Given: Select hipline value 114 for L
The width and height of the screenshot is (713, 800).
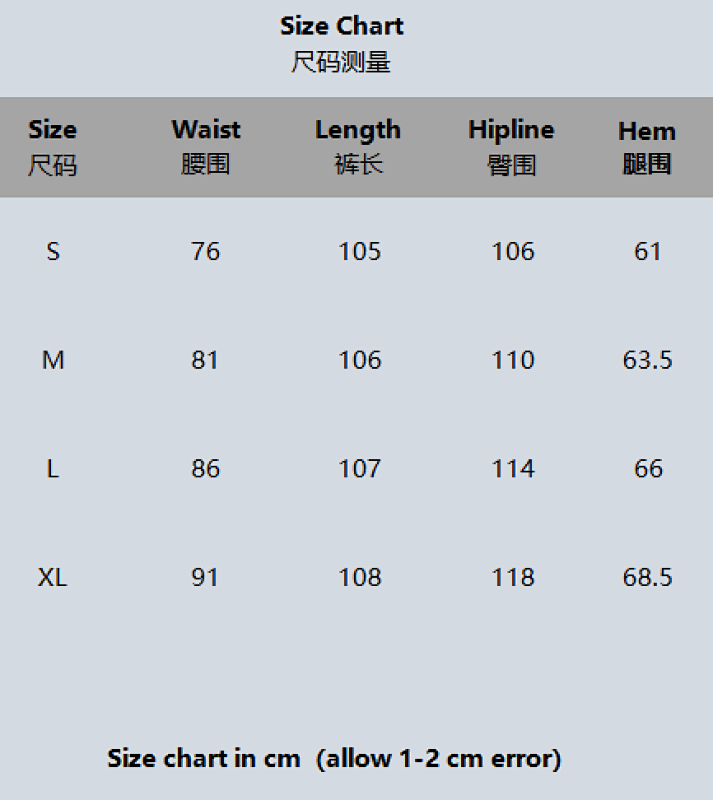Looking at the screenshot, I should point(513,469).
